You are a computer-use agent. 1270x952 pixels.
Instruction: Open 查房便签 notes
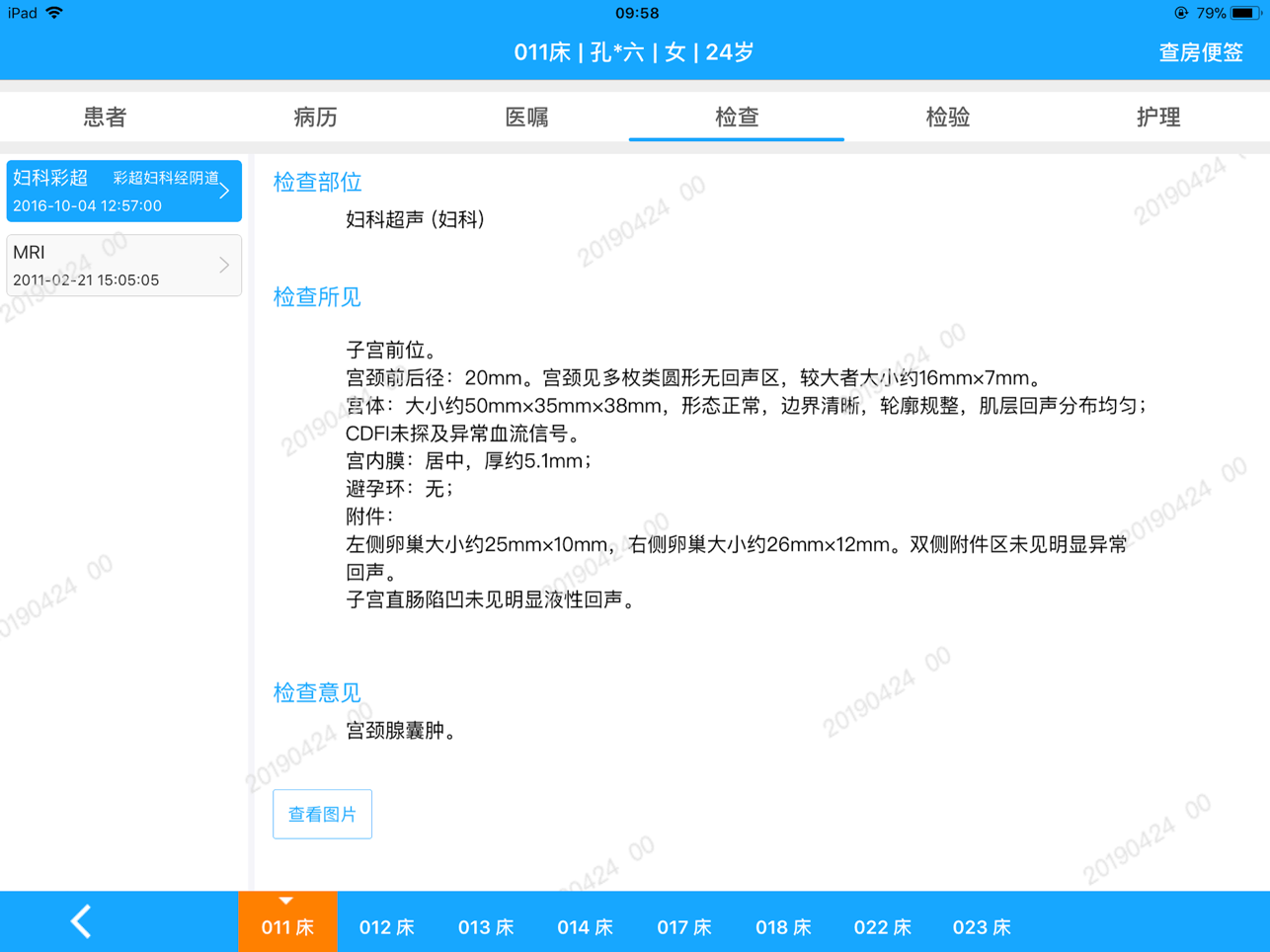(1200, 52)
